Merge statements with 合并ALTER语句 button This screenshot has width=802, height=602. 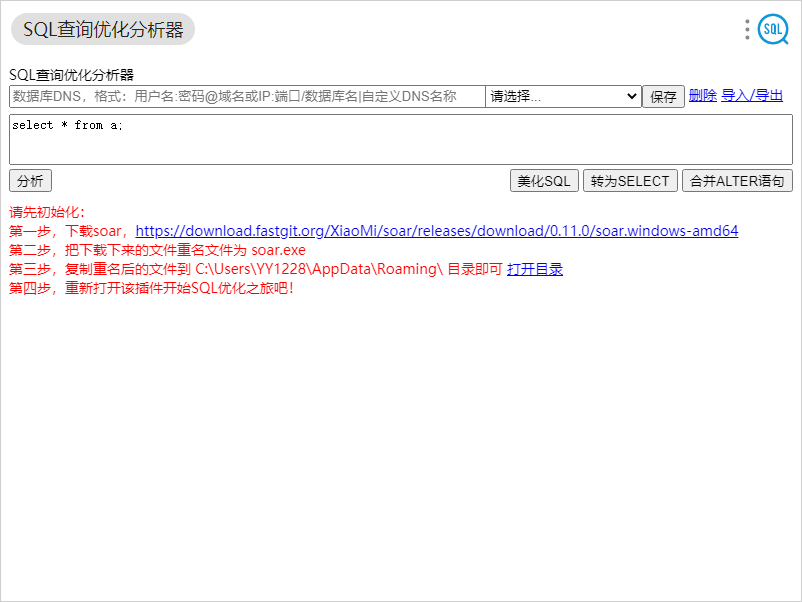(737, 181)
